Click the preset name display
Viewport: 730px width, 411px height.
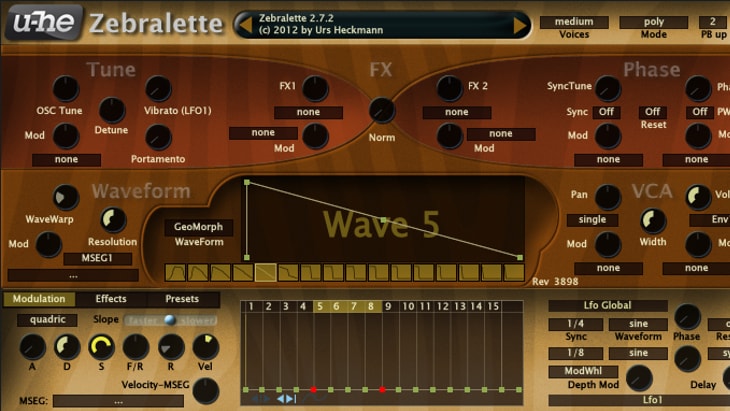point(383,24)
